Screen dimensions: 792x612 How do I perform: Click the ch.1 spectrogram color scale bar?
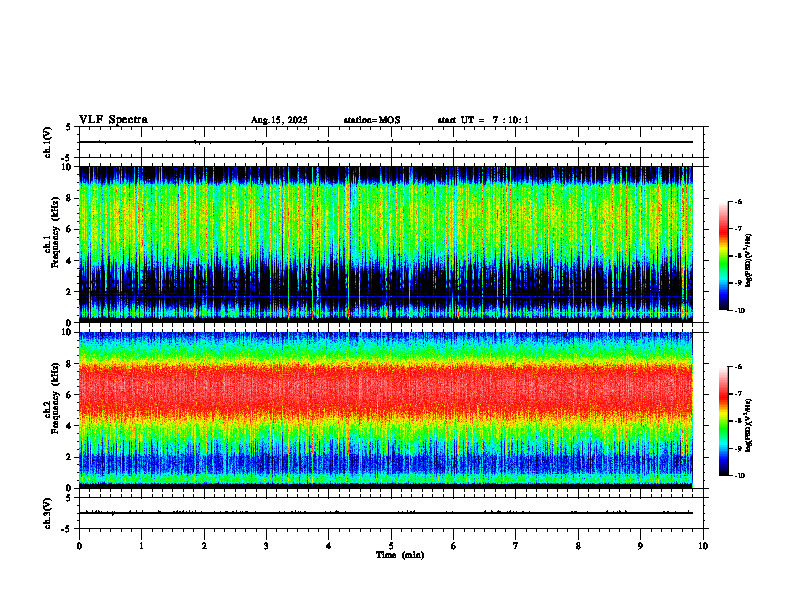(x=723, y=256)
